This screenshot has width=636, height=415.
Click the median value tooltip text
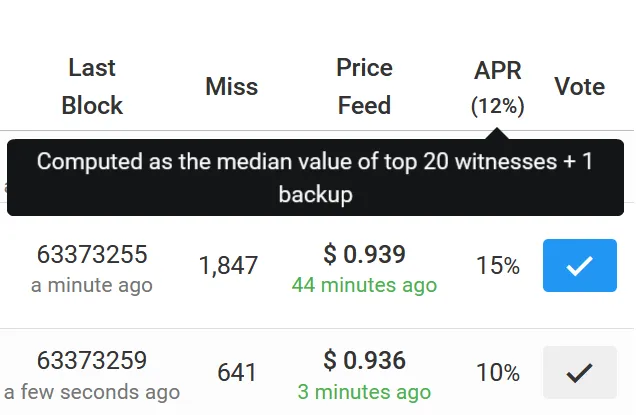coord(315,177)
